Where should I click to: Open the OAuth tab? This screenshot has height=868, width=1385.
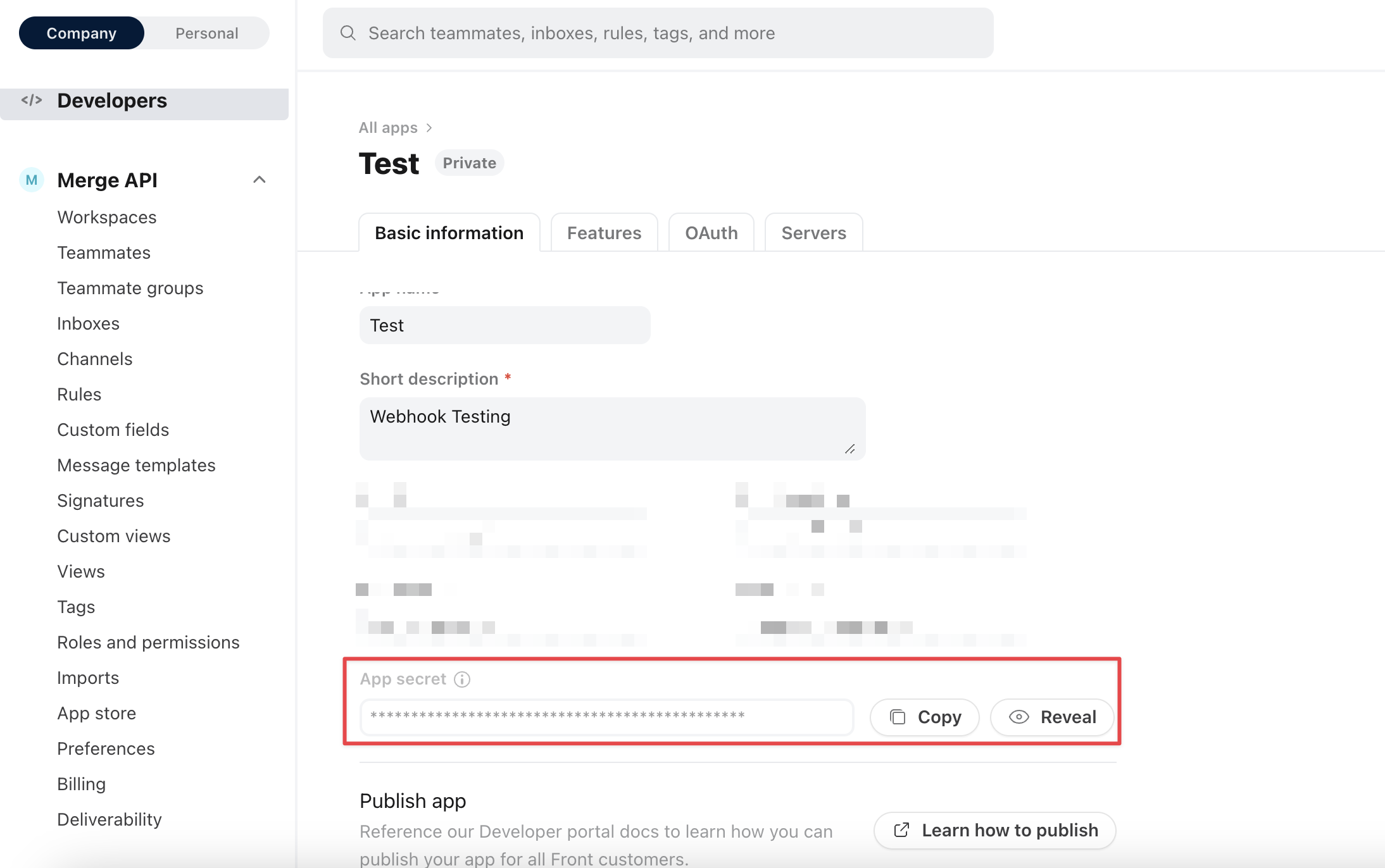coord(711,233)
